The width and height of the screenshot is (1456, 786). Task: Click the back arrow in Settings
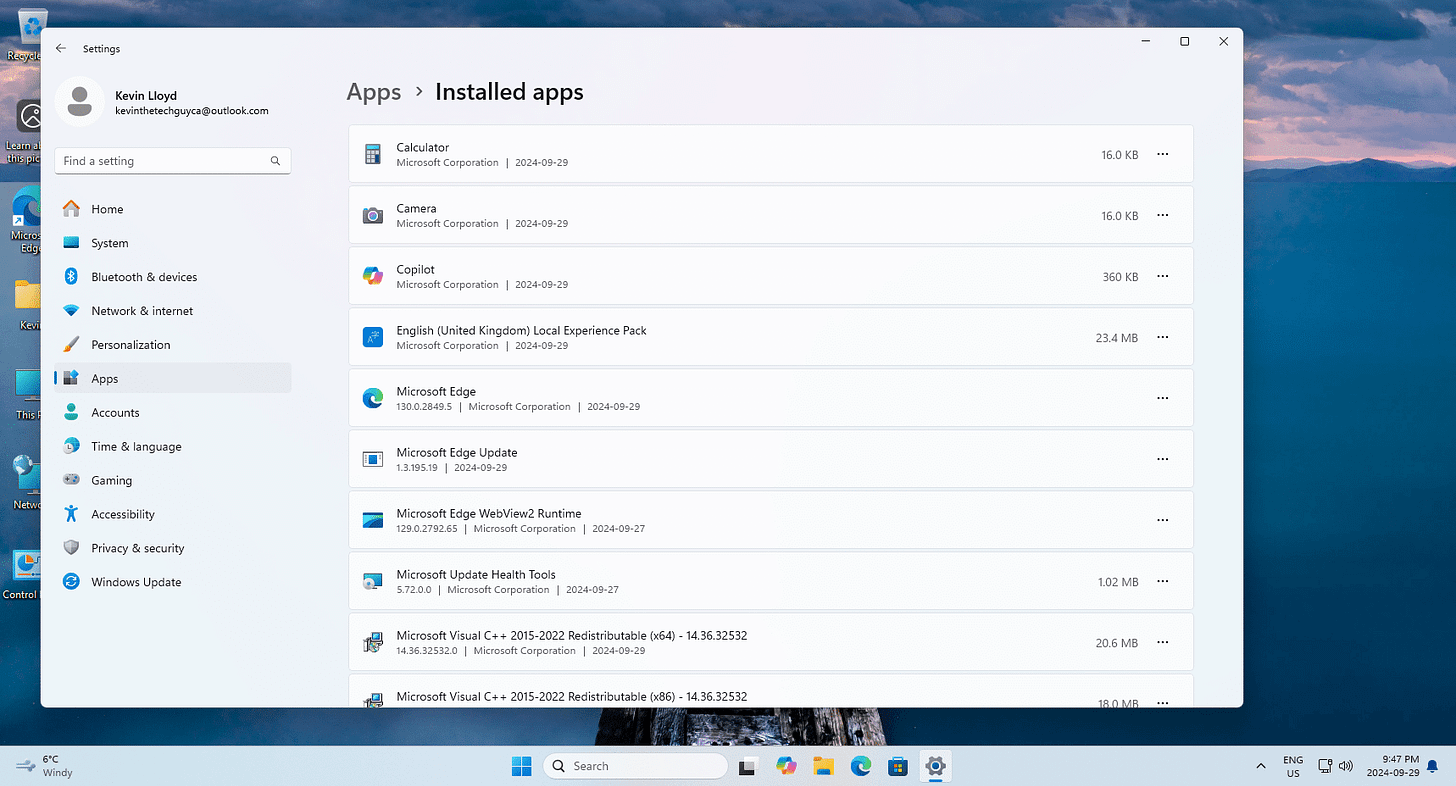(60, 48)
